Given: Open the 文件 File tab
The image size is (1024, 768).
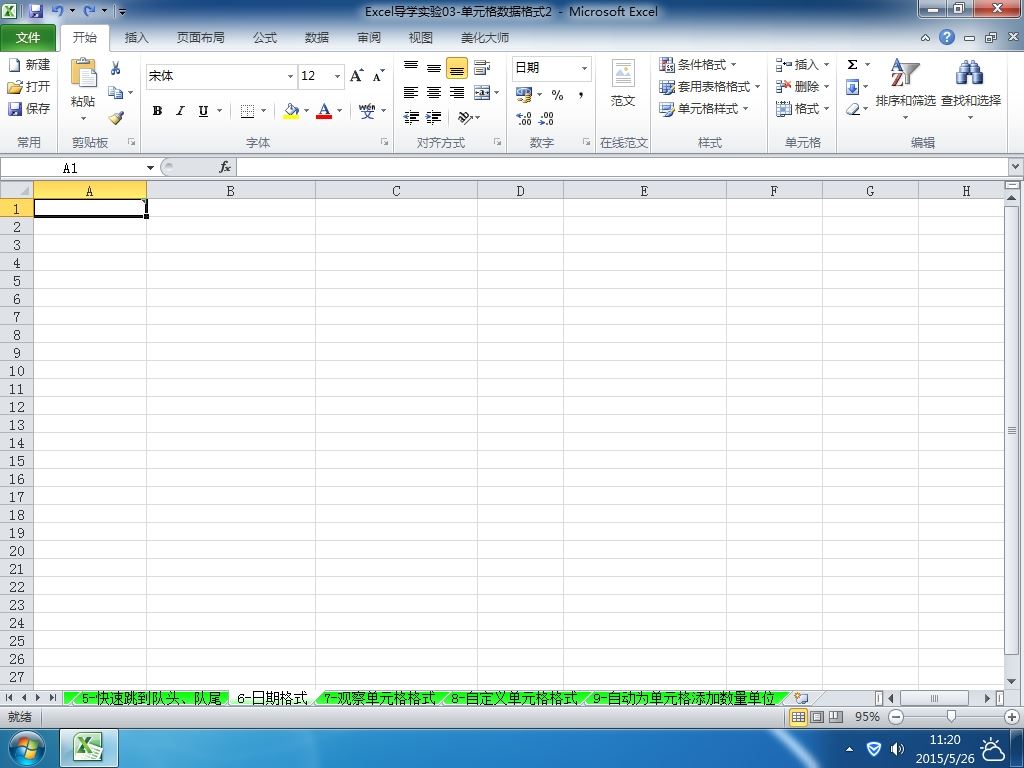Looking at the screenshot, I should (27, 37).
